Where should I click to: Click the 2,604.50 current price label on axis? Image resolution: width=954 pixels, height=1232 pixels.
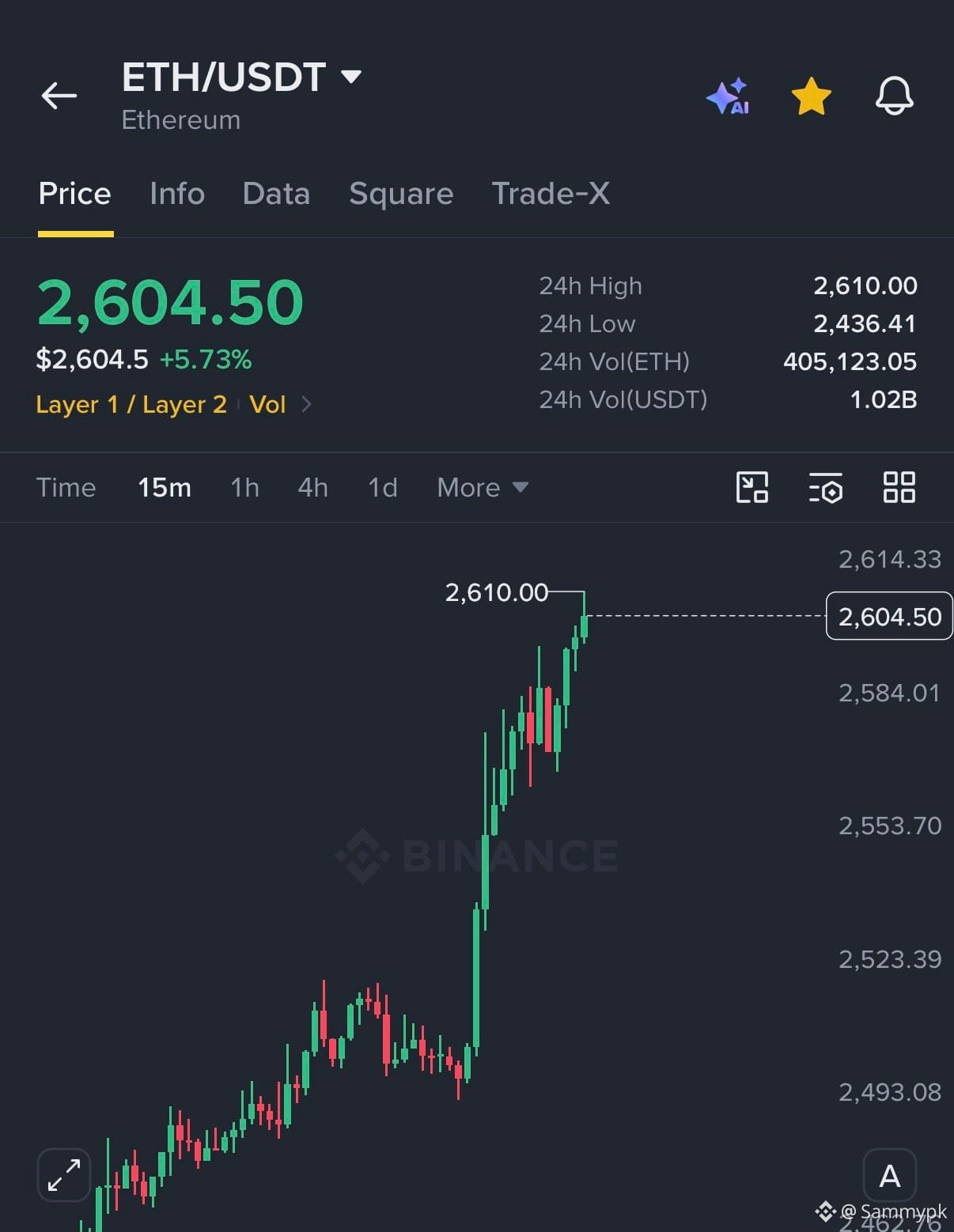(x=889, y=616)
